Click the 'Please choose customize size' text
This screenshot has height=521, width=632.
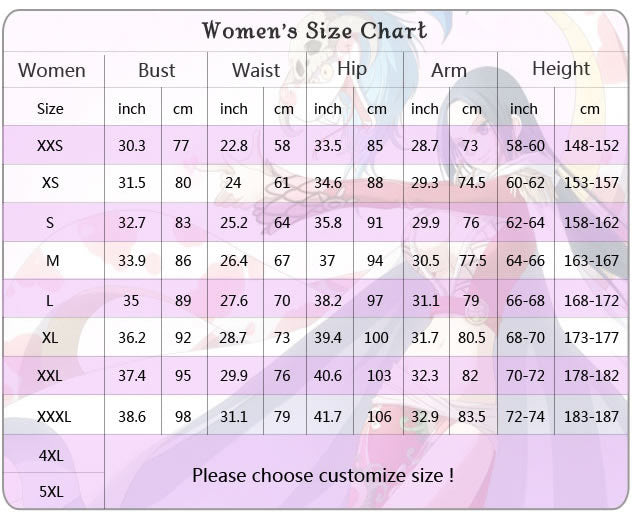click(x=323, y=475)
